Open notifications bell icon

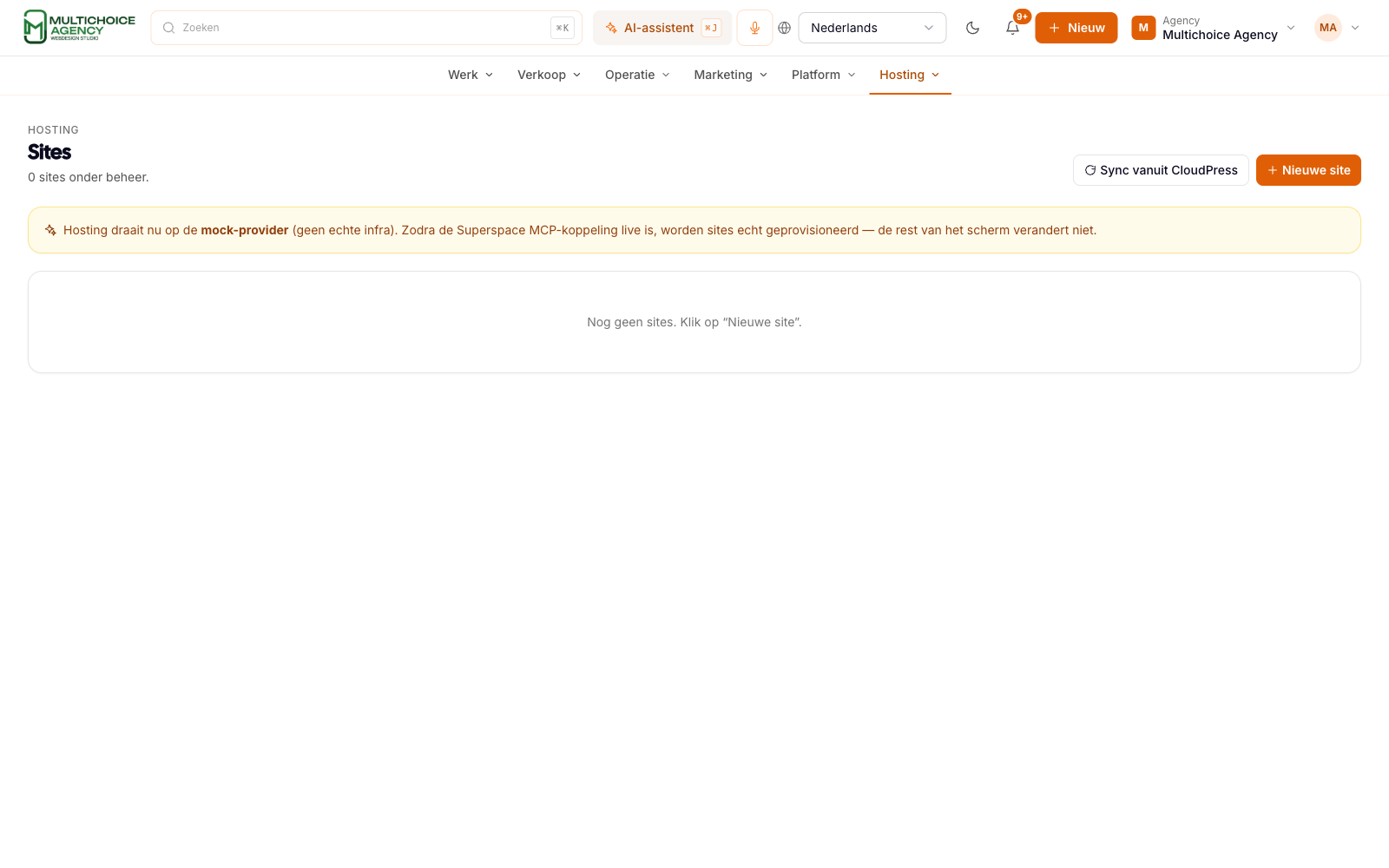[1012, 28]
